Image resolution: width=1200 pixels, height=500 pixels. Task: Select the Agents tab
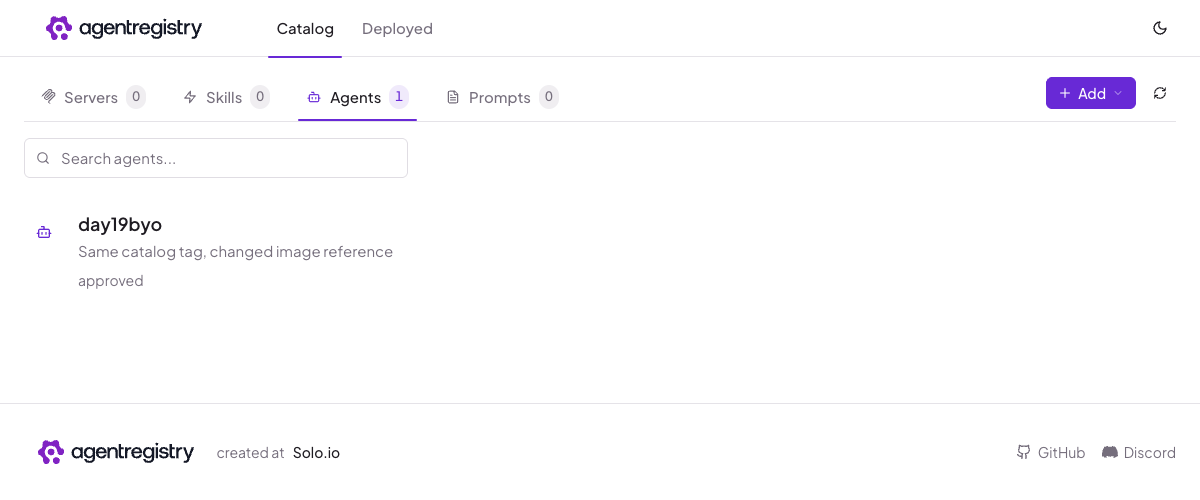tap(357, 97)
